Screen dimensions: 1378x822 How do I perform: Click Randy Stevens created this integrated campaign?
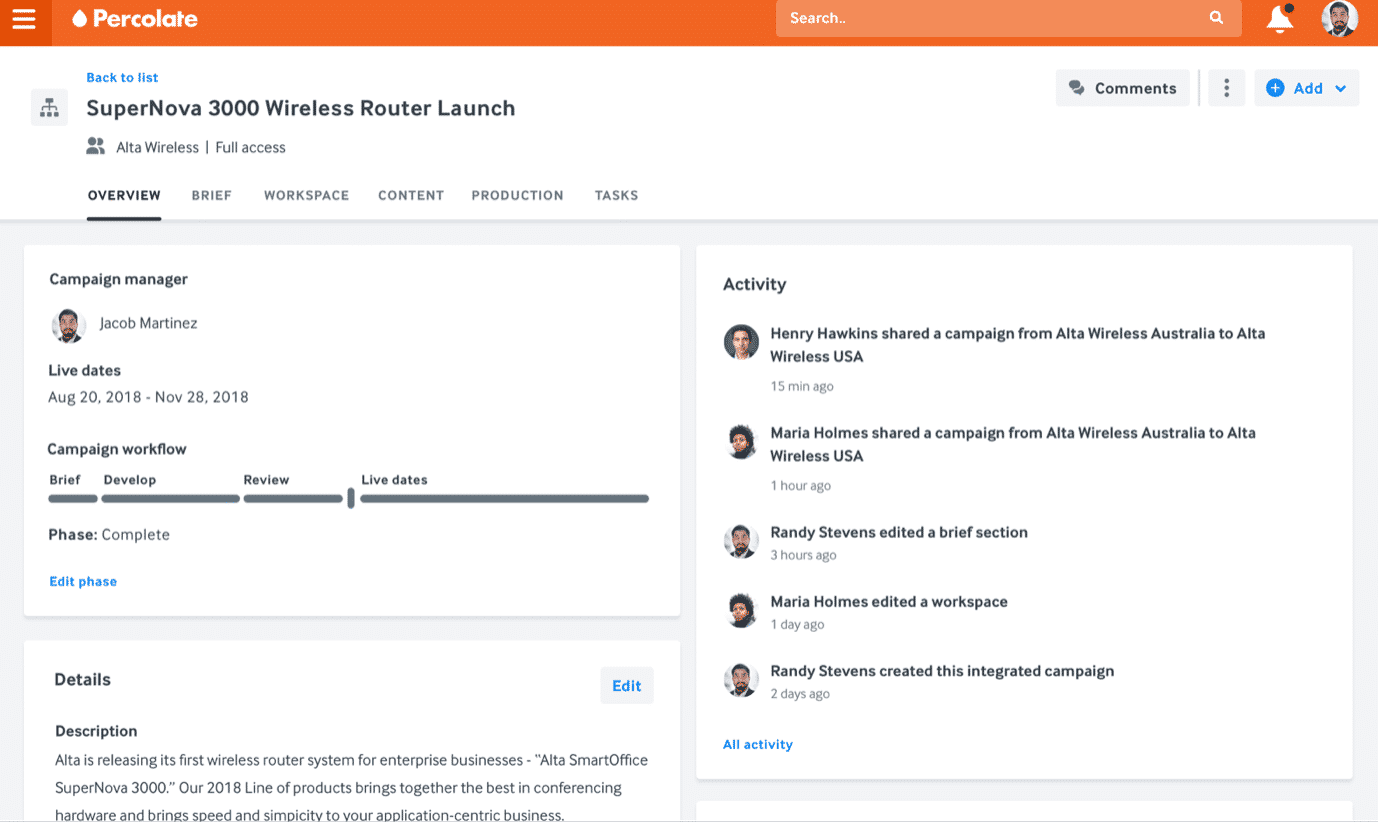(942, 671)
